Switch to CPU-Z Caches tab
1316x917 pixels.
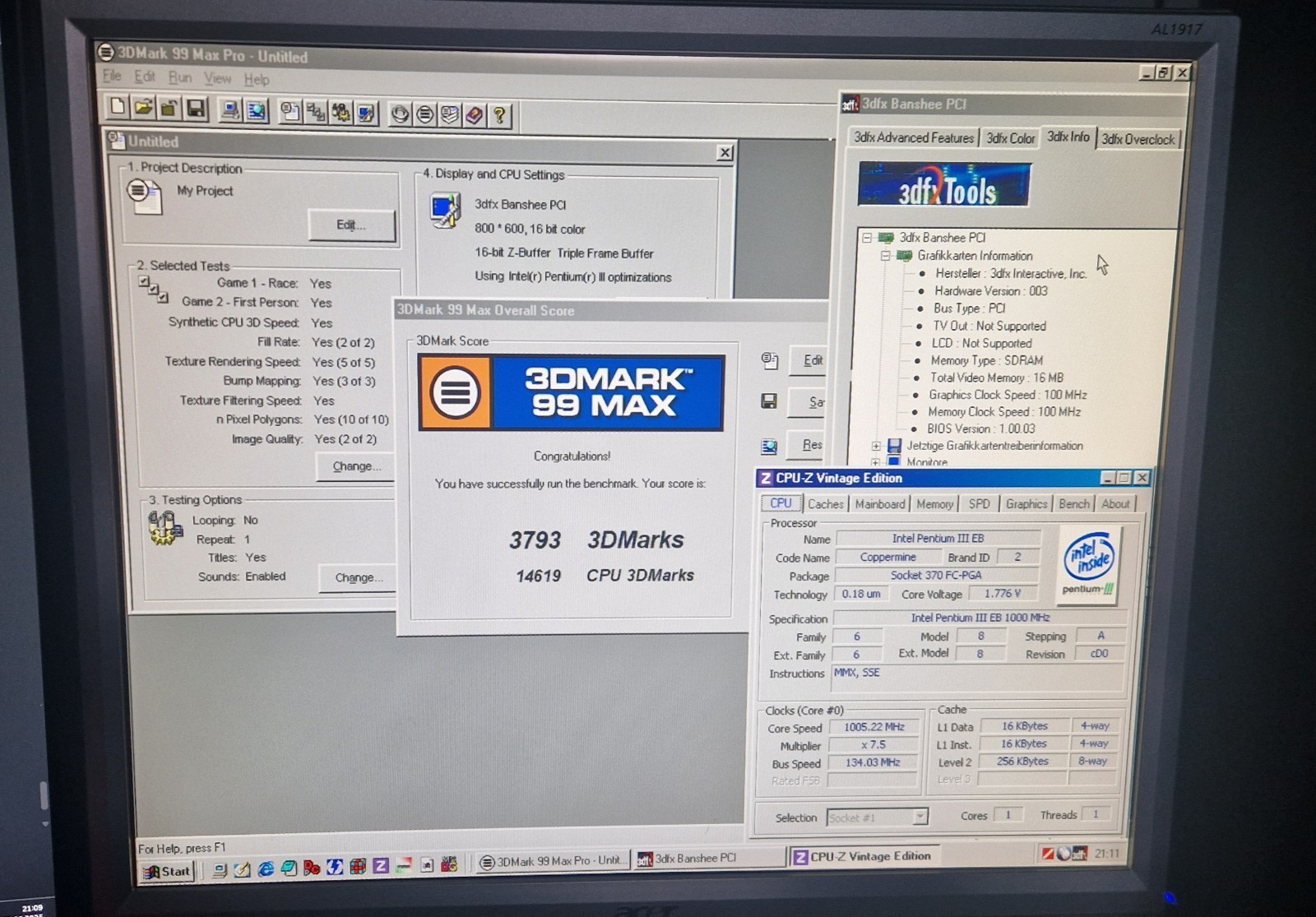point(825,504)
